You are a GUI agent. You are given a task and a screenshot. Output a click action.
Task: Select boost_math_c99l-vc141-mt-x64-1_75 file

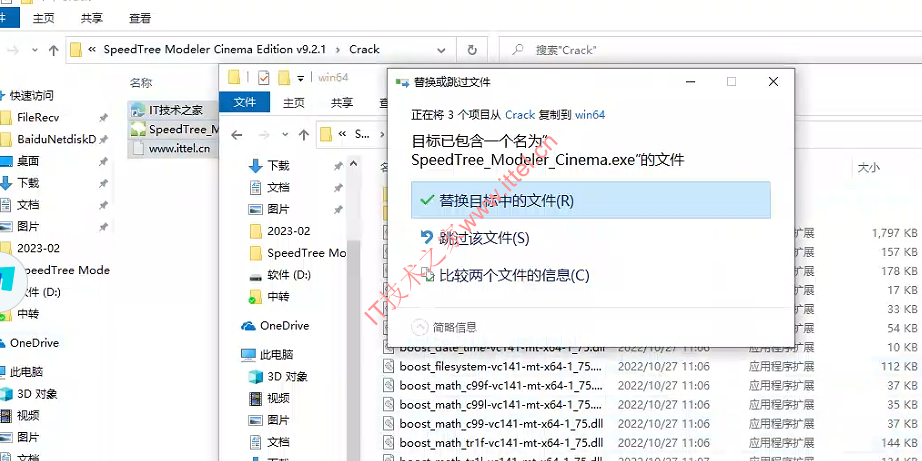pos(500,405)
